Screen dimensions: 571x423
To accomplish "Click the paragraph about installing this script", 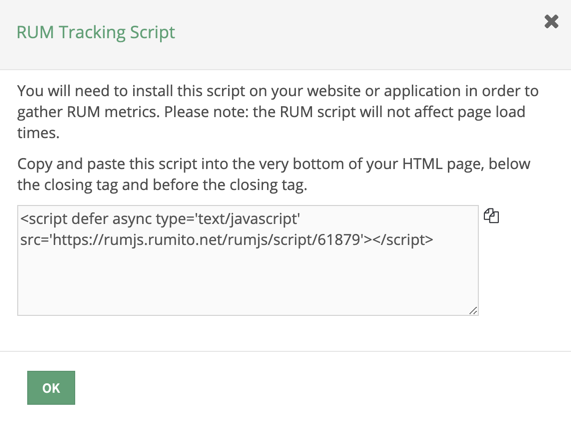I will 277,112.
